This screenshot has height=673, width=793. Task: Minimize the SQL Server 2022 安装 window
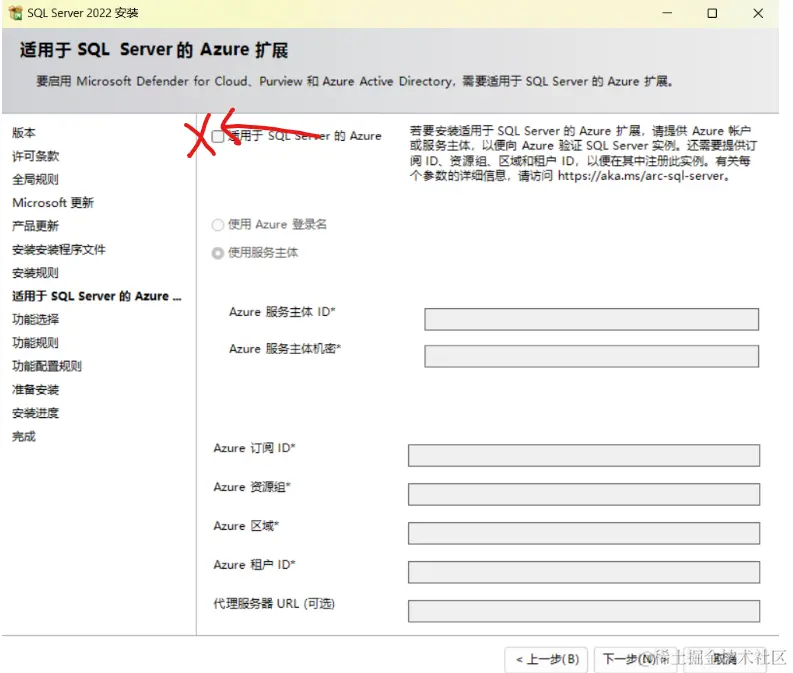click(668, 13)
